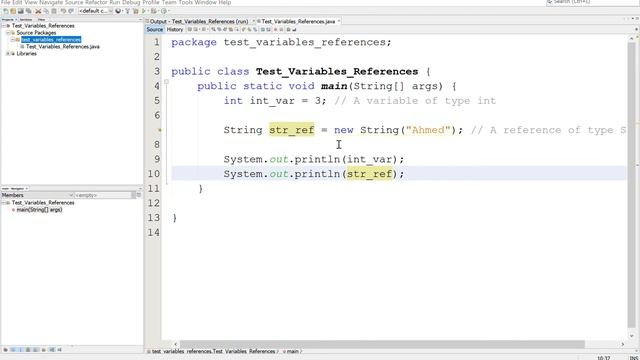Click the Copy toolbar icon
This screenshot has height=360, width=640.
pyautogui.click(x=46, y=11)
